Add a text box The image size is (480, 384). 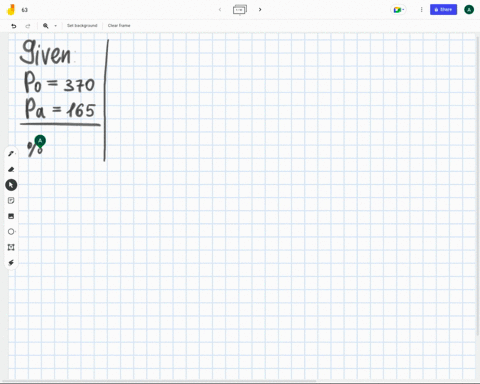[11, 247]
